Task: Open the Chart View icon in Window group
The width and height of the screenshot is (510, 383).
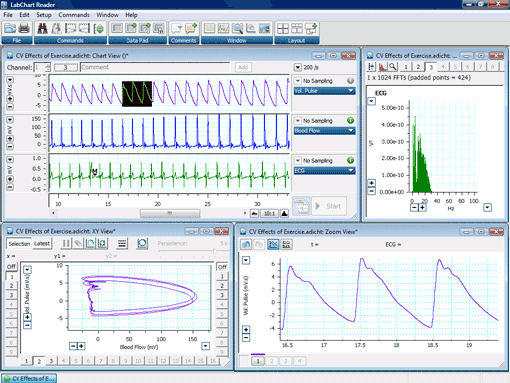Action: click(x=209, y=29)
